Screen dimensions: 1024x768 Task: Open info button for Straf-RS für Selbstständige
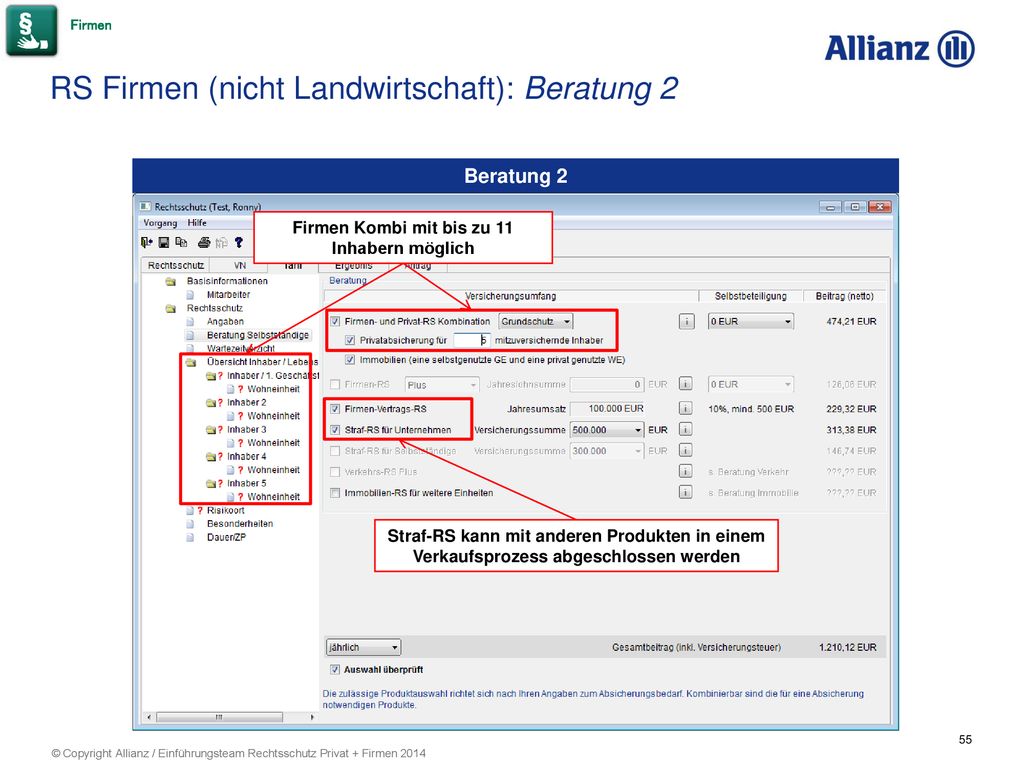pos(686,451)
